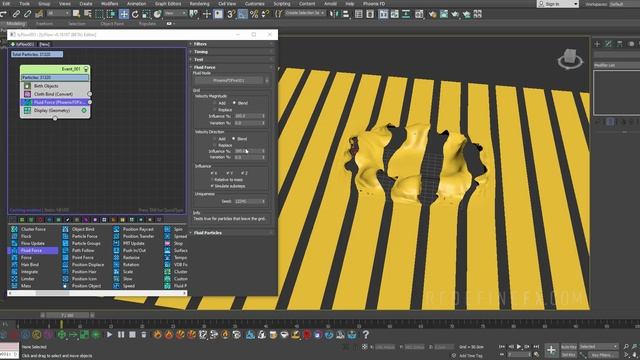640x360 pixels.
Task: Open the Tools menu
Action: click(24, 4)
